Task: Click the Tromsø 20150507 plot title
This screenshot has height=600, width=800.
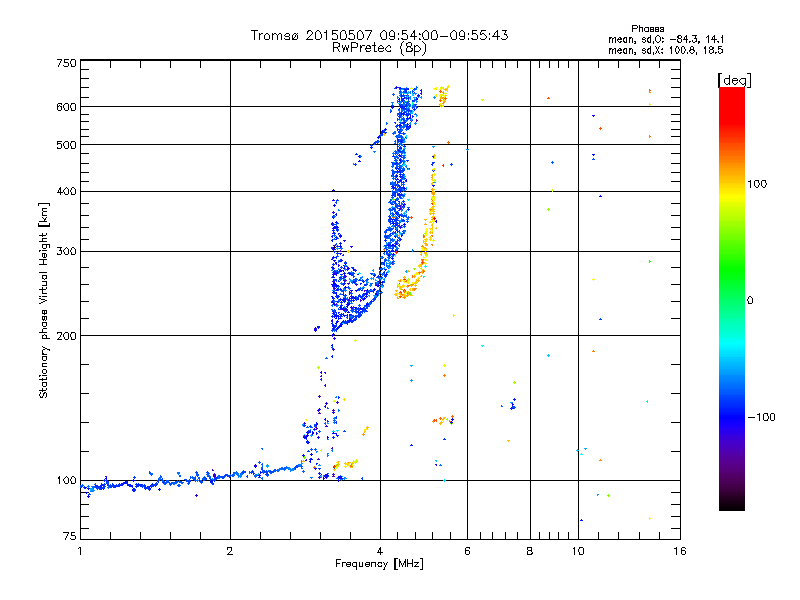Action: [379, 35]
